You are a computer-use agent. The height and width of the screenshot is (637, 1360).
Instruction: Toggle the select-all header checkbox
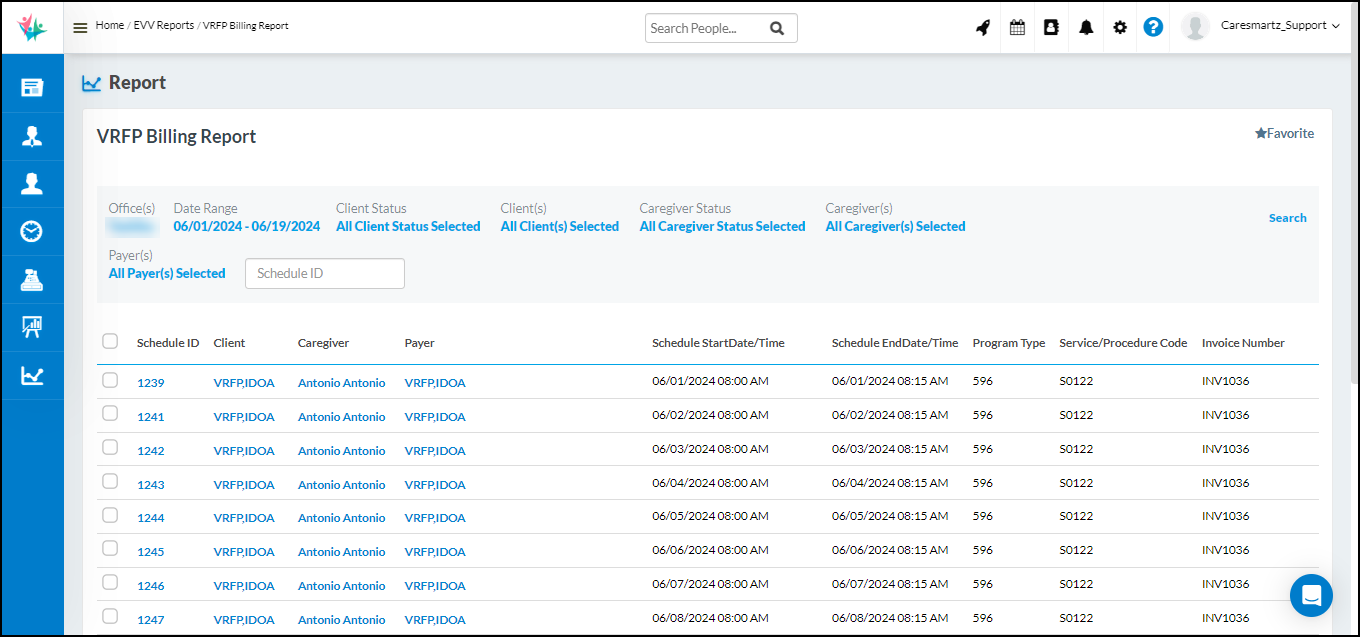[x=110, y=342]
